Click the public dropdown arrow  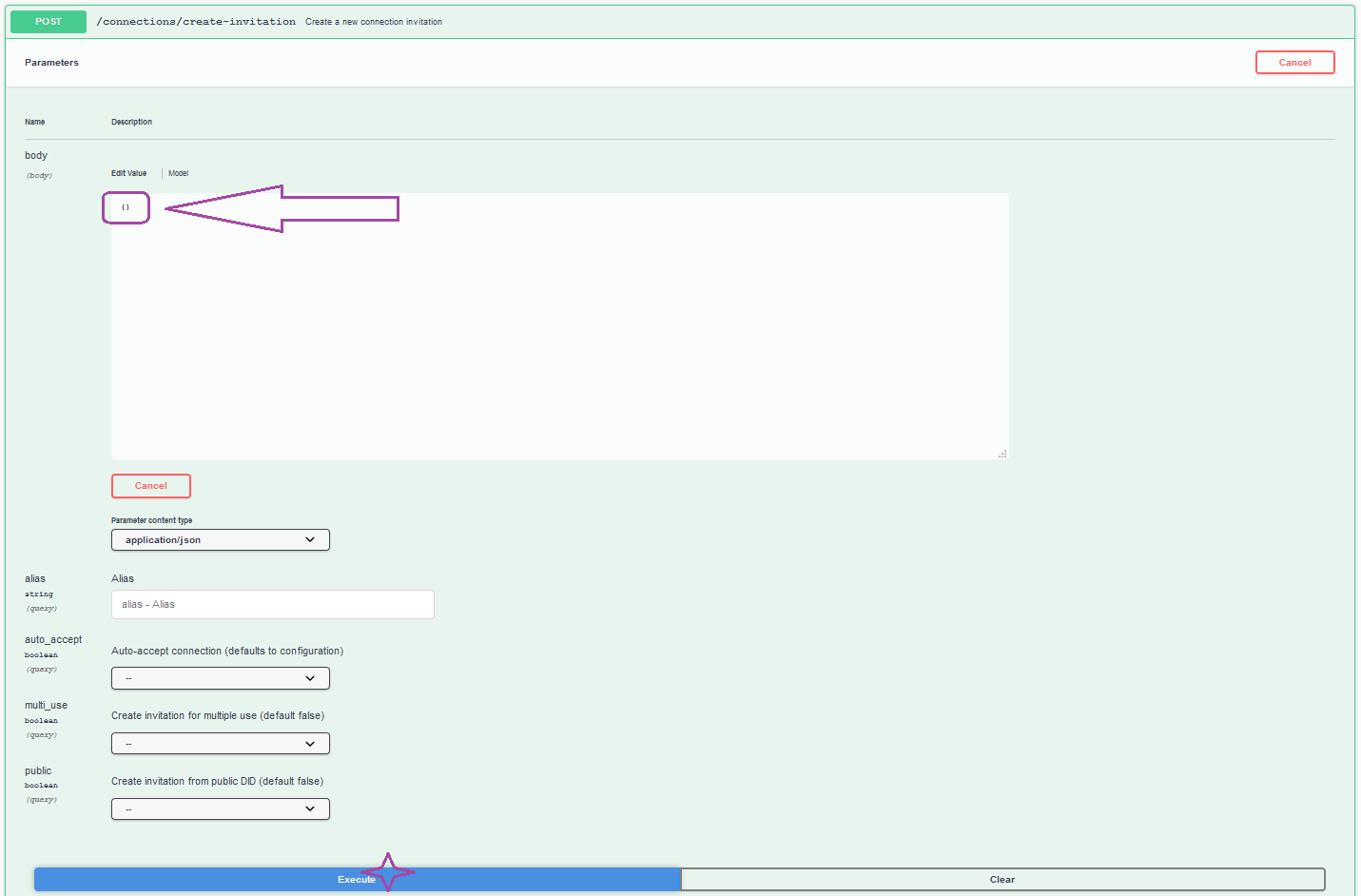(x=310, y=808)
